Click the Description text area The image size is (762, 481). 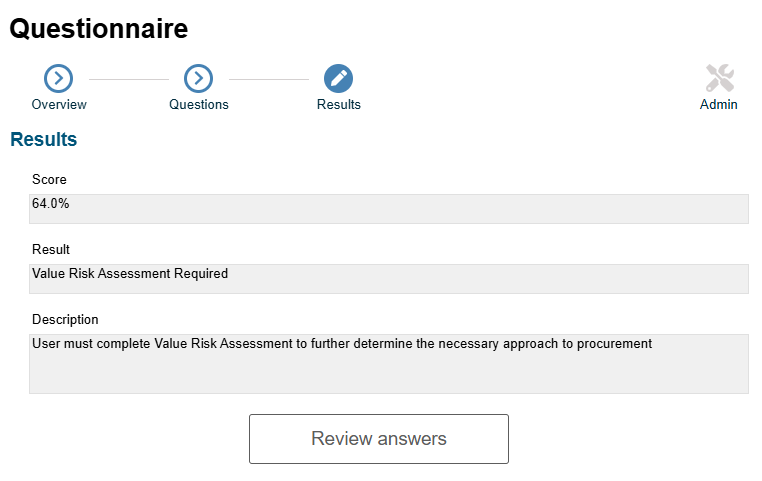click(x=389, y=364)
